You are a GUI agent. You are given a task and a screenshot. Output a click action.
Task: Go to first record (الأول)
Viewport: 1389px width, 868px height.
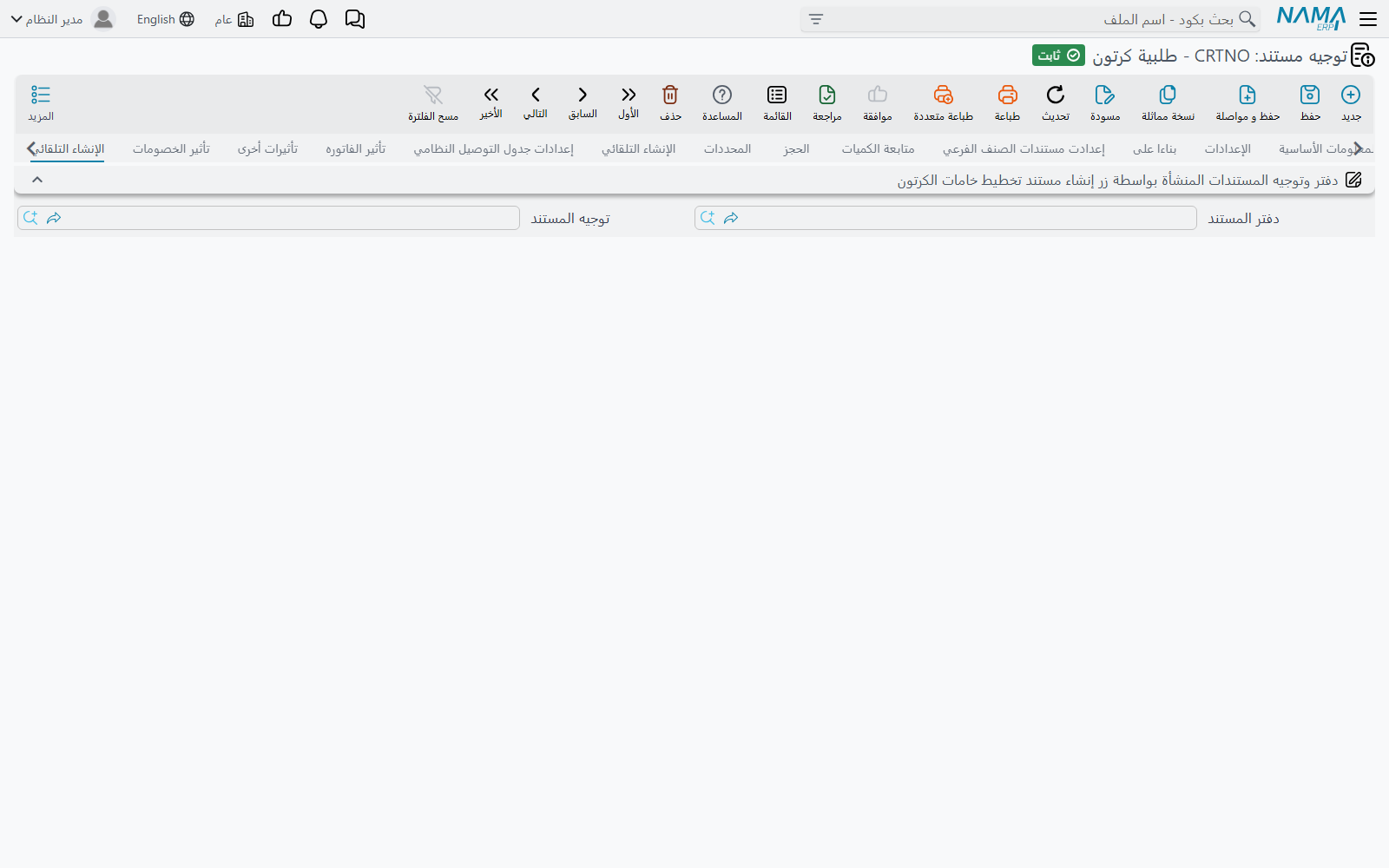[x=629, y=102]
